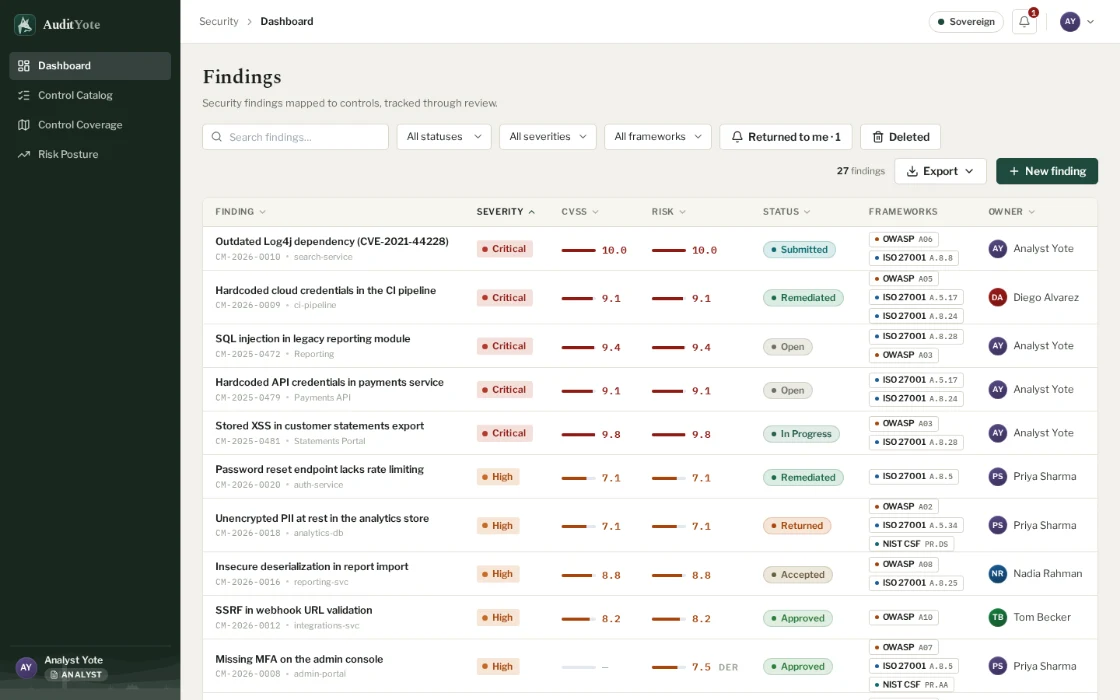This screenshot has height=700, width=1120.
Task: Sort by Owner column header
Action: 1011,211
